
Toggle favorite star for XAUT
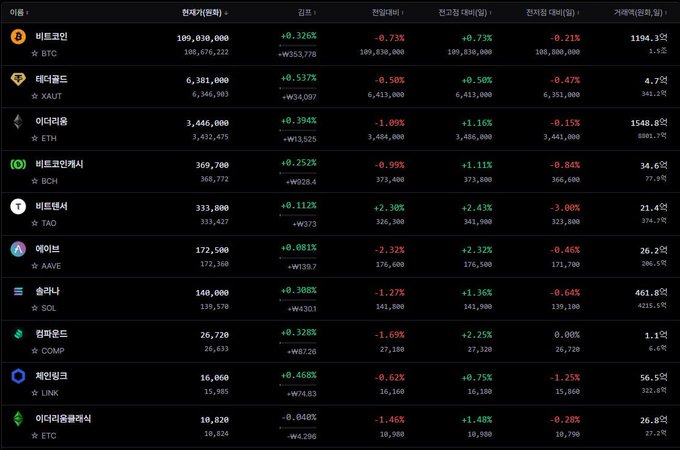[x=35, y=96]
